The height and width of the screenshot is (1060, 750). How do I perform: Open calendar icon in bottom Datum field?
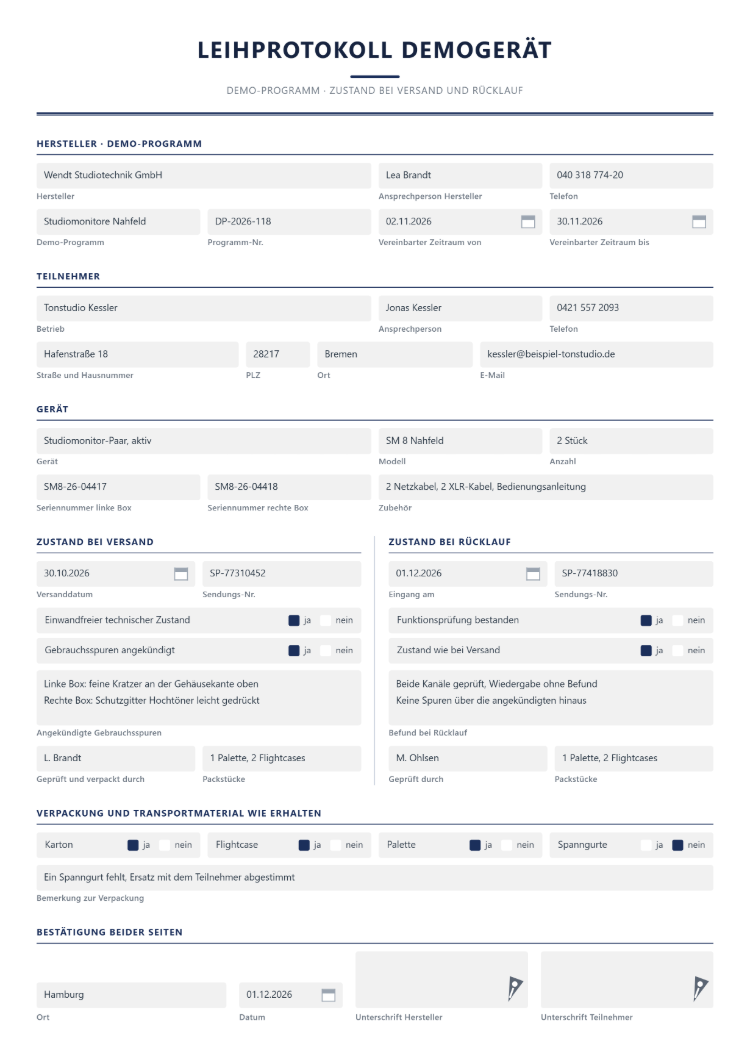328,995
